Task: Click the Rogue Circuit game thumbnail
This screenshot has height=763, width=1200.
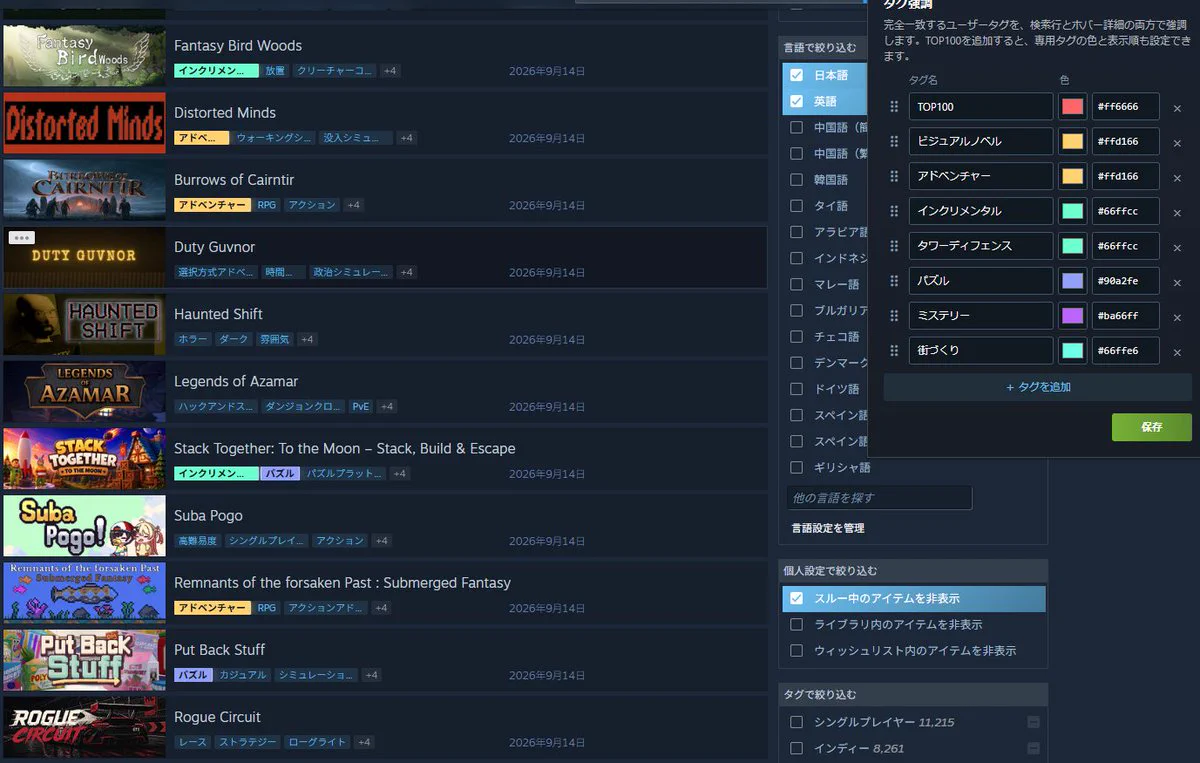Action: (x=84, y=727)
